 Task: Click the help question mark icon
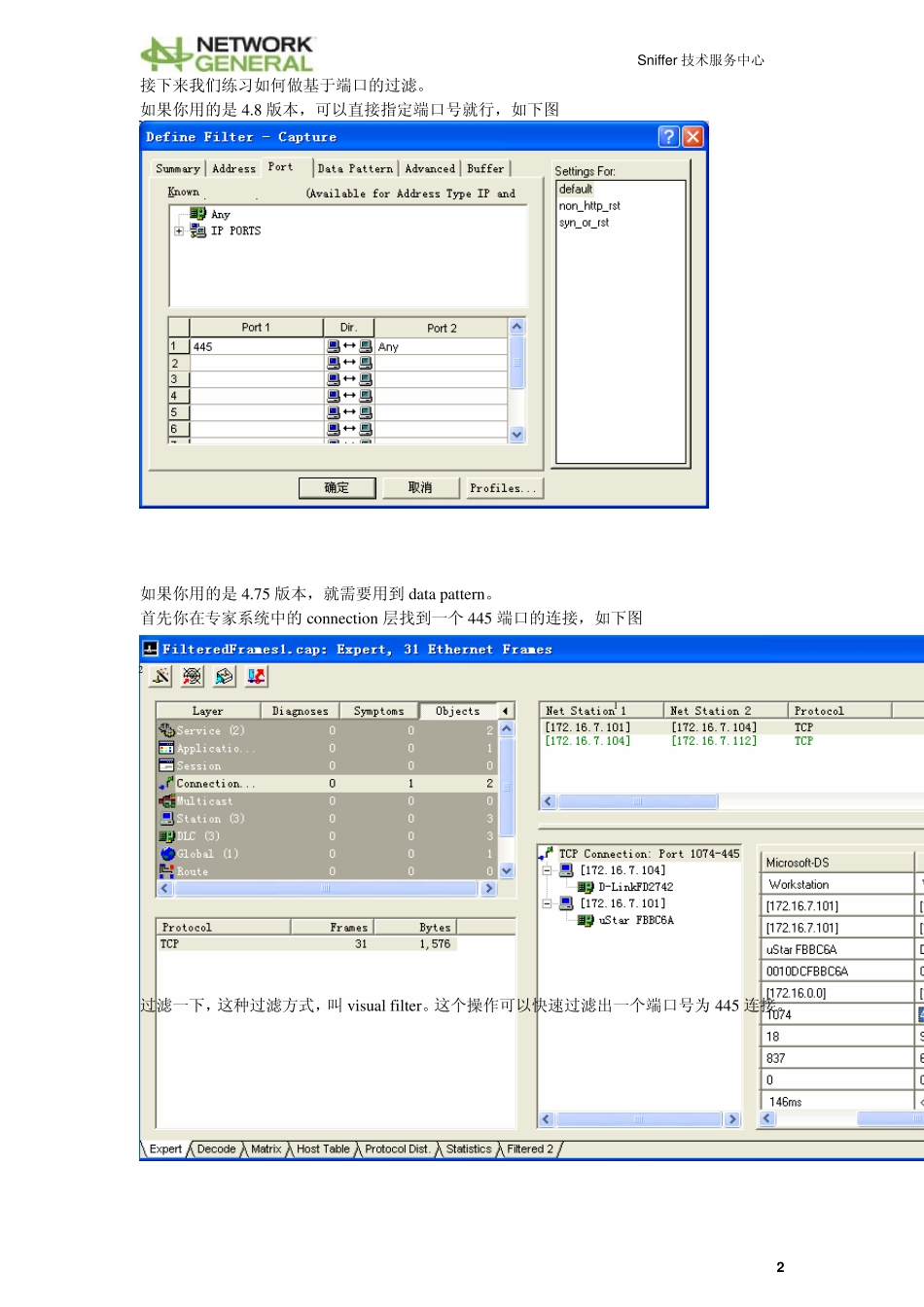point(668,137)
